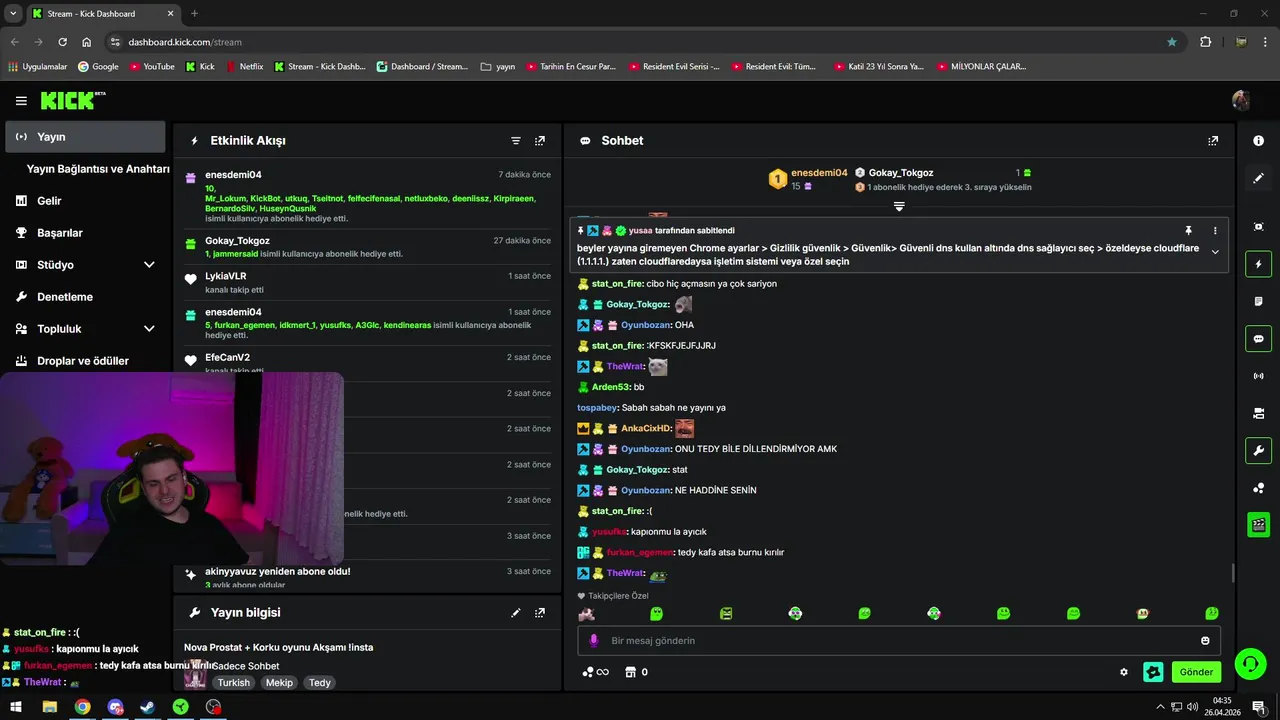Click the broadcast signal icon in right sidebar
Screen dimensions: 1280x720
pos(1258,376)
